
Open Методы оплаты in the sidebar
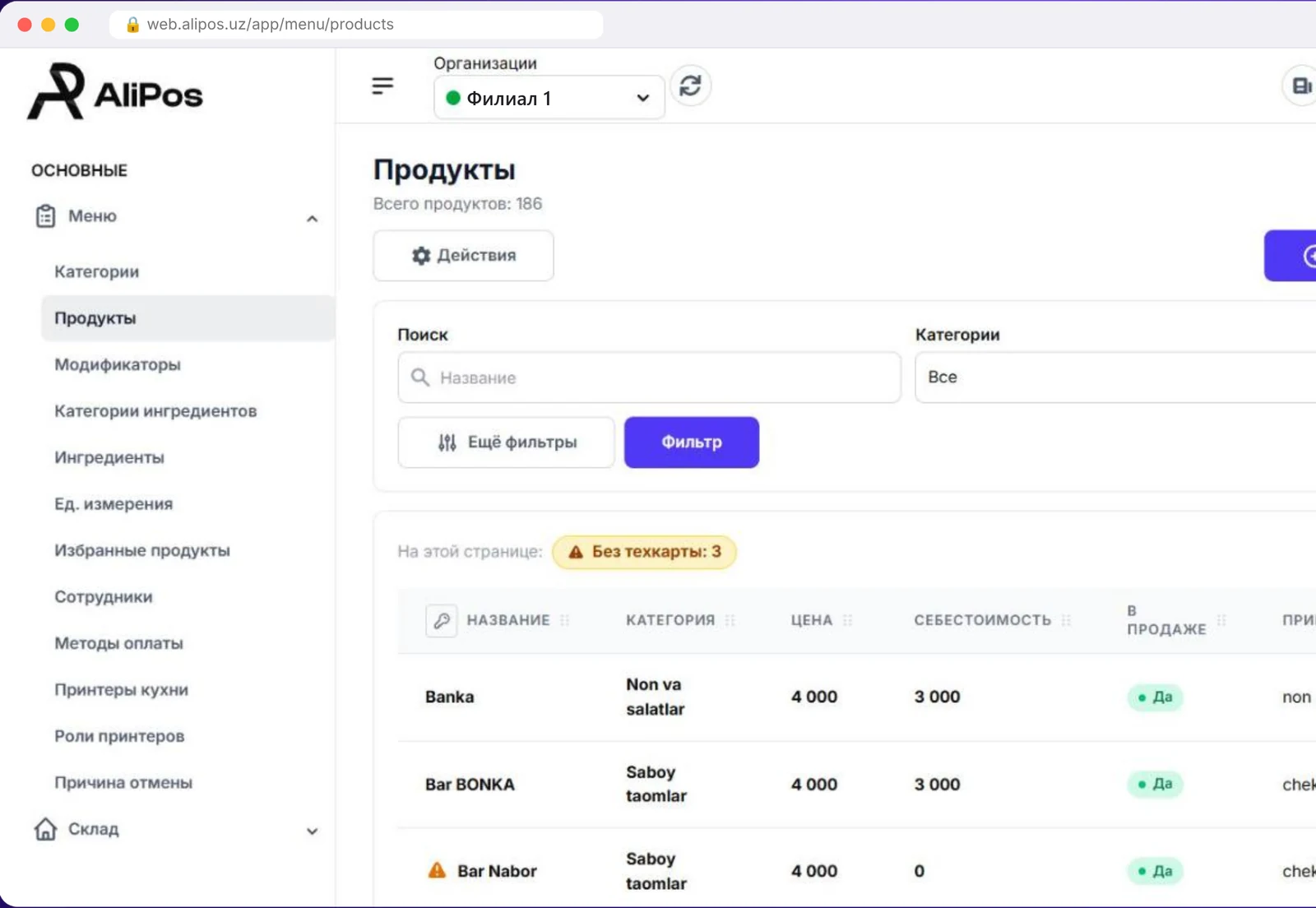click(x=119, y=643)
